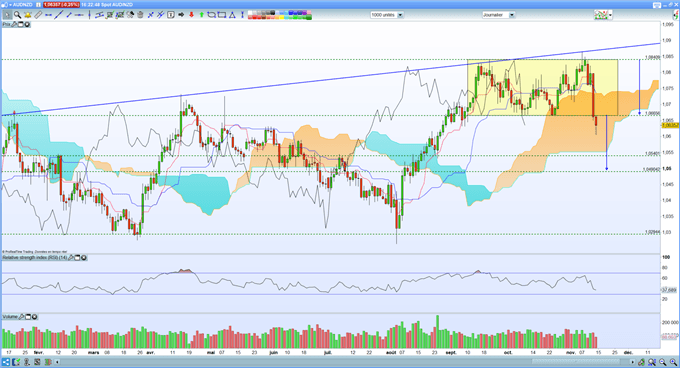Pick the dark green color swatch
680x368 pixels.
click(309, 17)
